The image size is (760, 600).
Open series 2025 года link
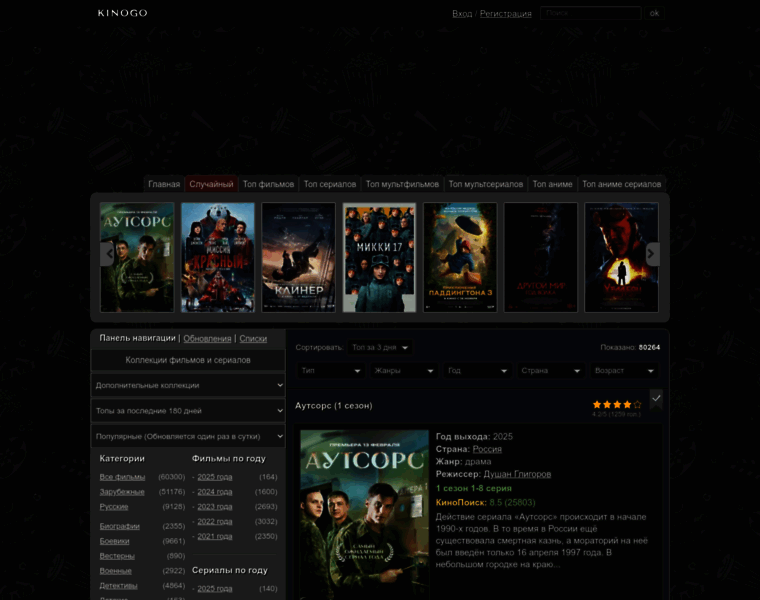tap(215, 588)
